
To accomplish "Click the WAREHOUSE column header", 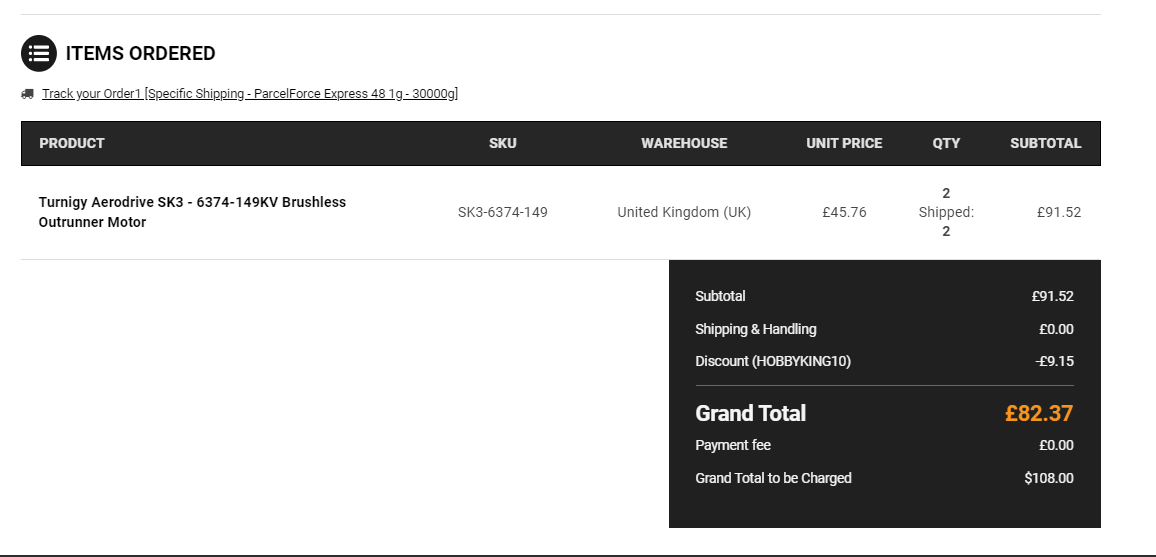I will click(684, 143).
